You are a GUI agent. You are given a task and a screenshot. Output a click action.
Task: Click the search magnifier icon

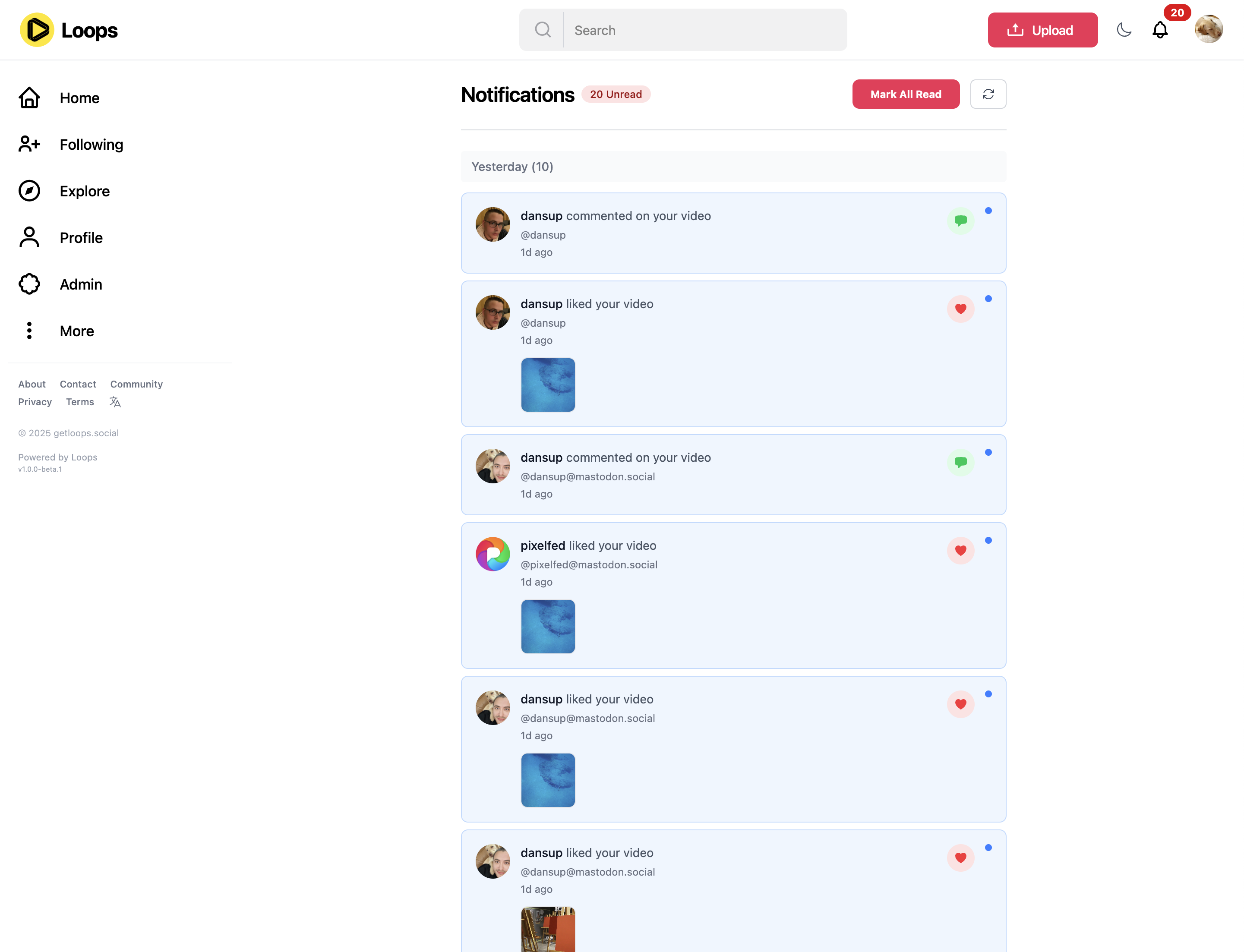point(543,30)
